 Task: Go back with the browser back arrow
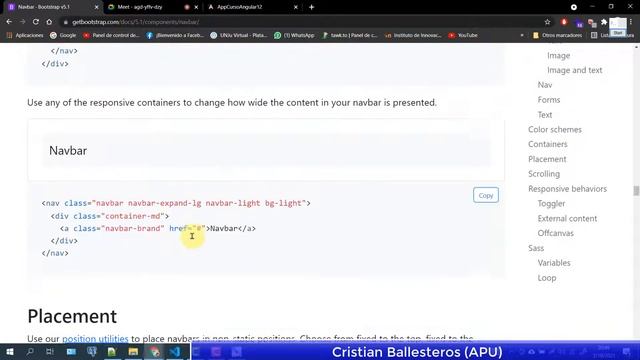point(9,22)
